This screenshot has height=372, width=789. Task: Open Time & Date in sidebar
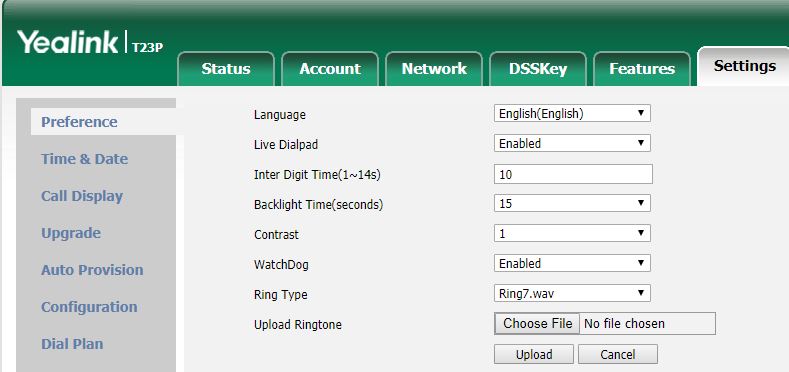[85, 159]
